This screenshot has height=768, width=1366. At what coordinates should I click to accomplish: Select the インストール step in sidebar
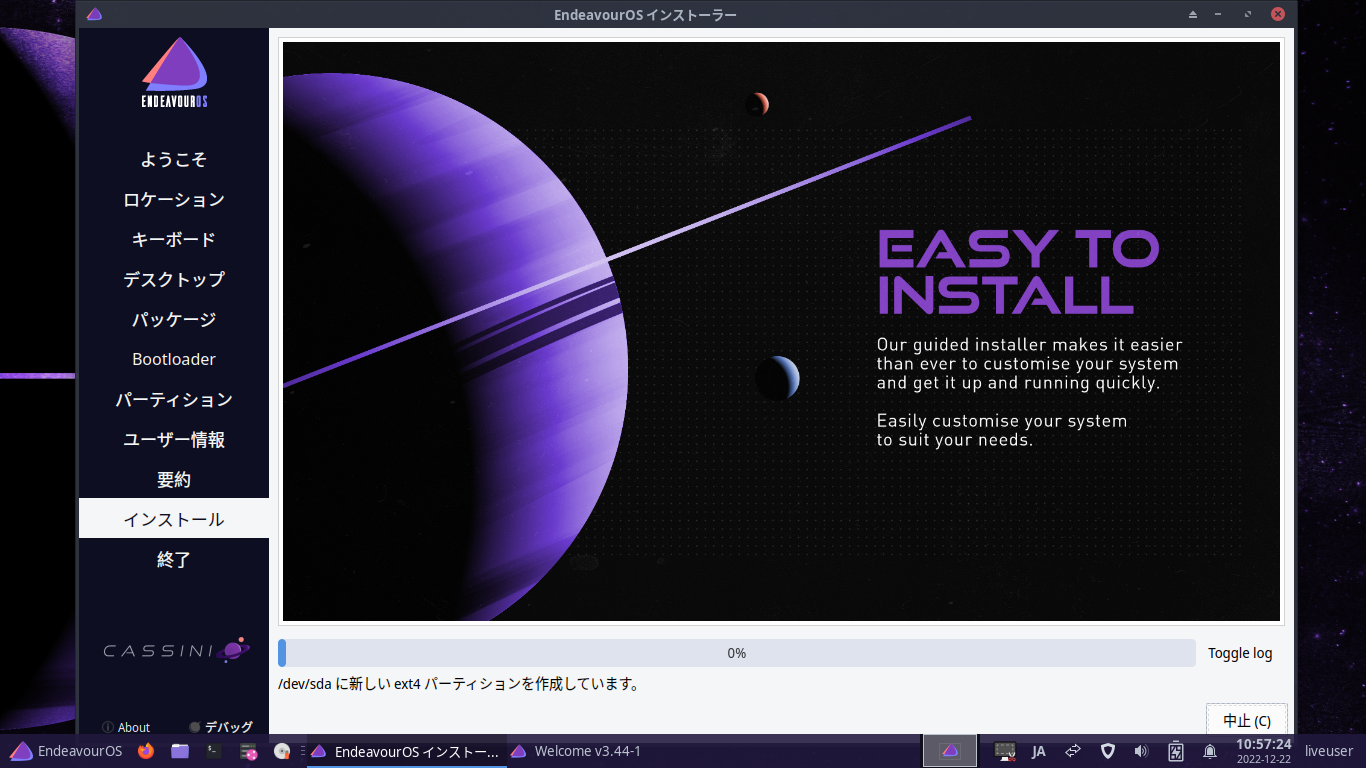pyautogui.click(x=174, y=519)
